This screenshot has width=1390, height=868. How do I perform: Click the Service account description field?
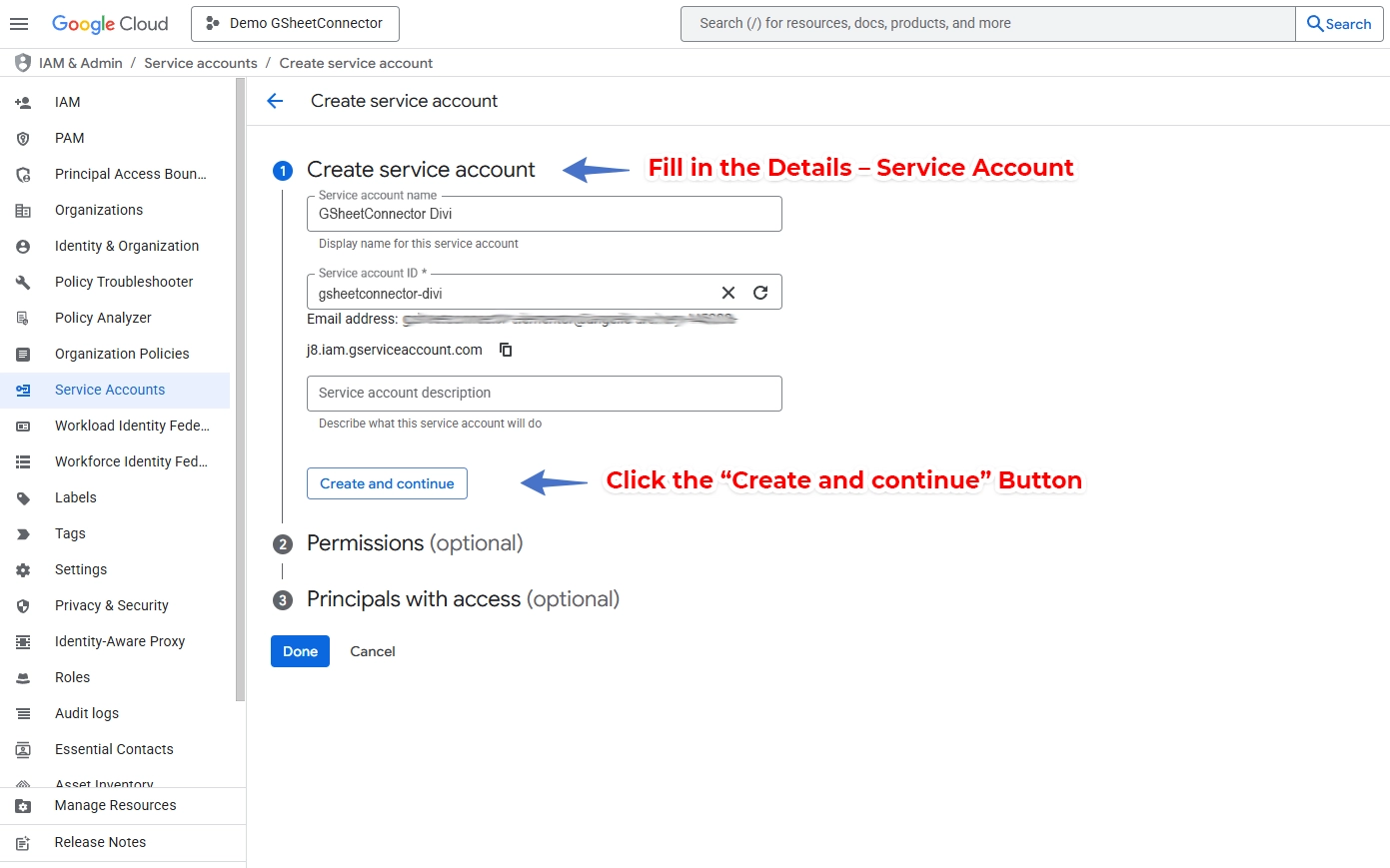coord(545,393)
